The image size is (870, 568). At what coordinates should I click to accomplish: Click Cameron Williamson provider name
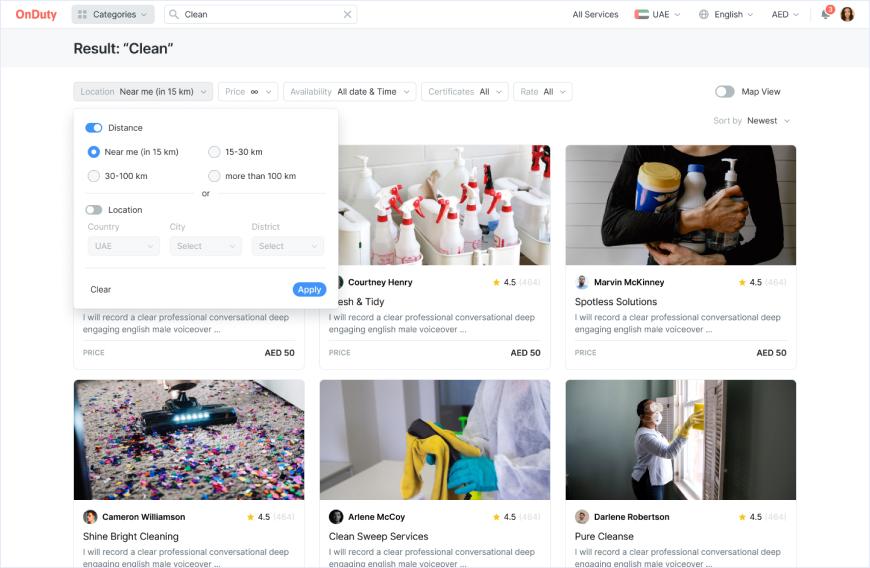tap(144, 517)
